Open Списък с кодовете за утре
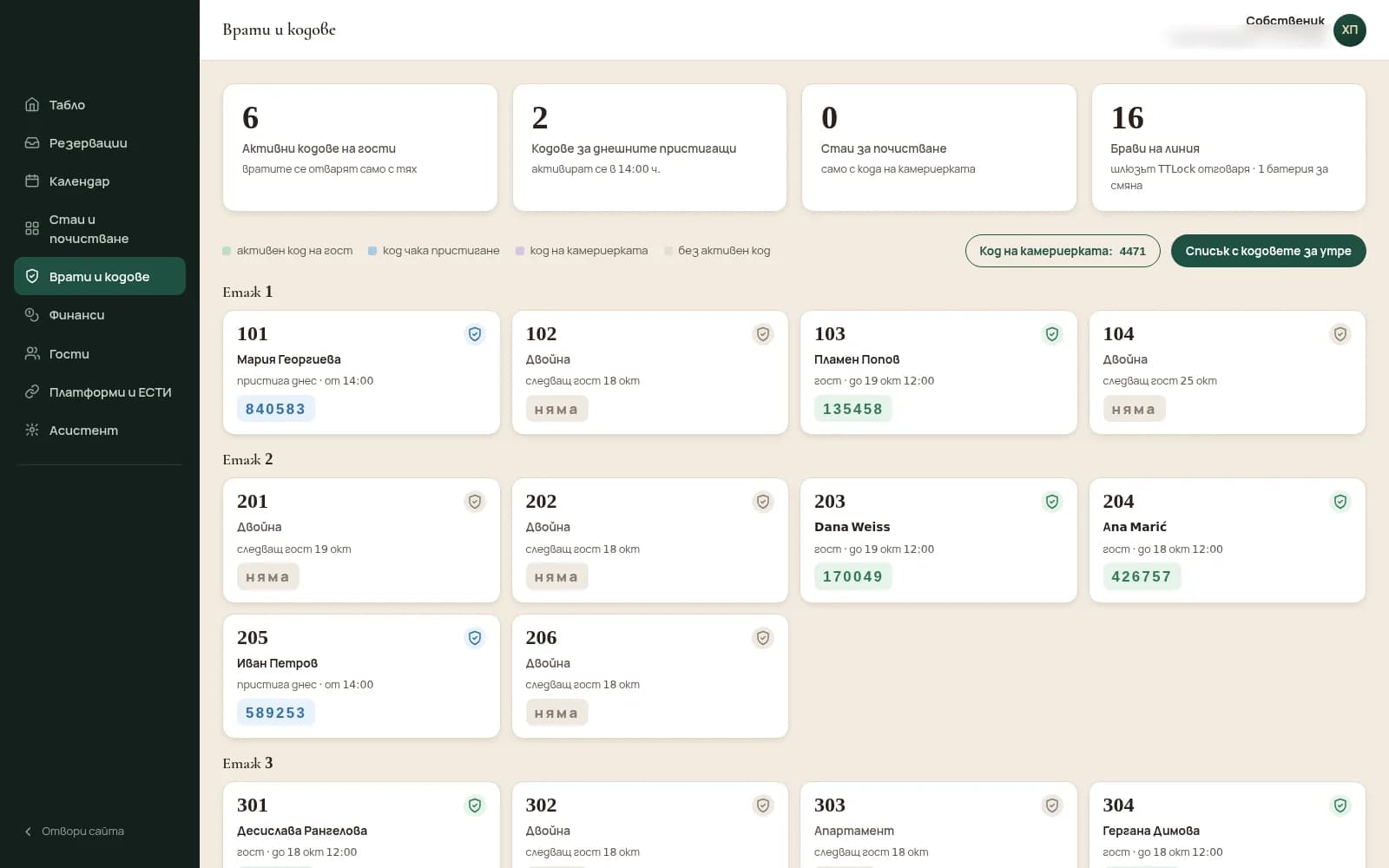 pos(1268,251)
